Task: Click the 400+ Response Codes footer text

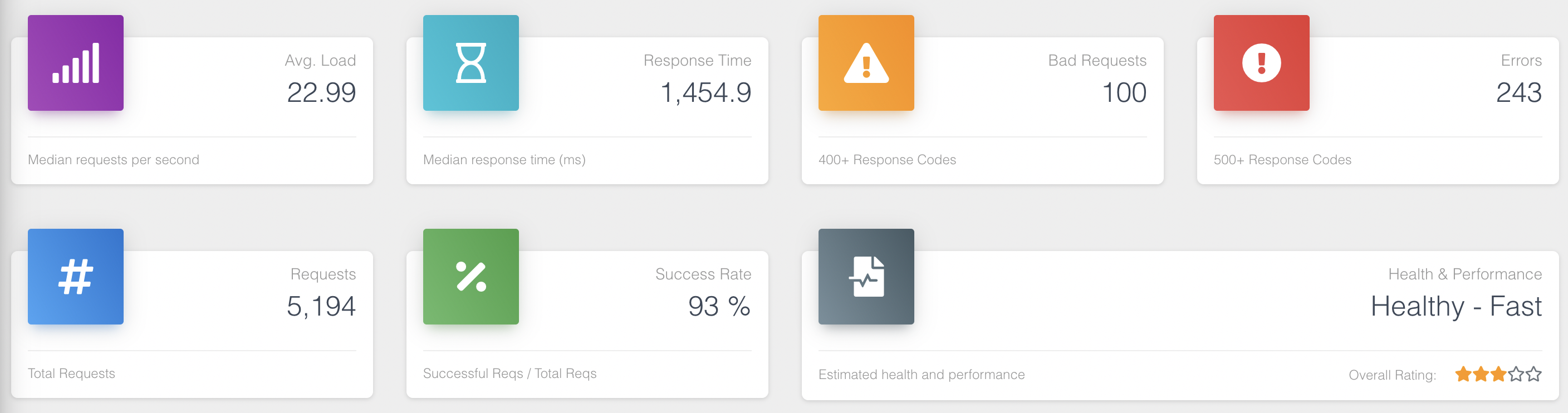Action: click(x=887, y=159)
